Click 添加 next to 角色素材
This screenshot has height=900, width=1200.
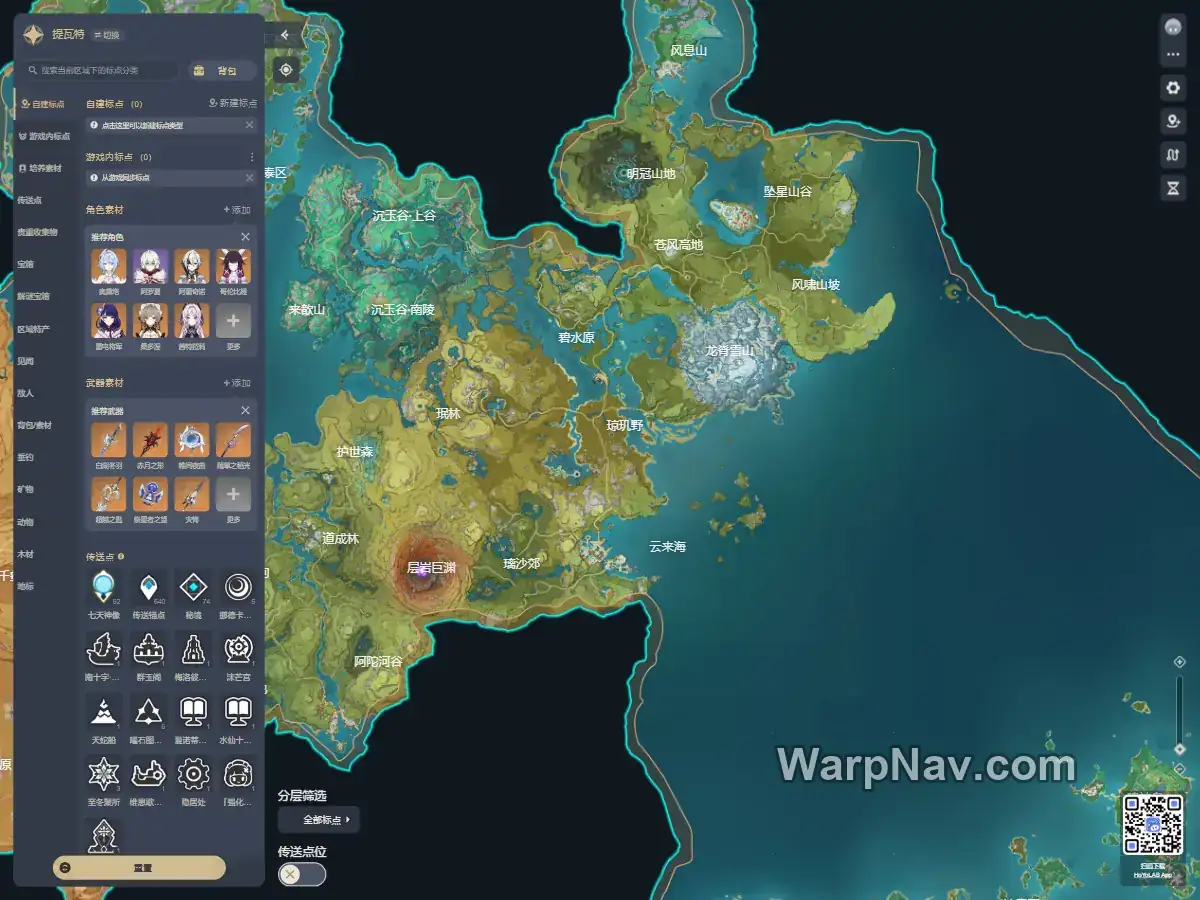click(x=237, y=210)
